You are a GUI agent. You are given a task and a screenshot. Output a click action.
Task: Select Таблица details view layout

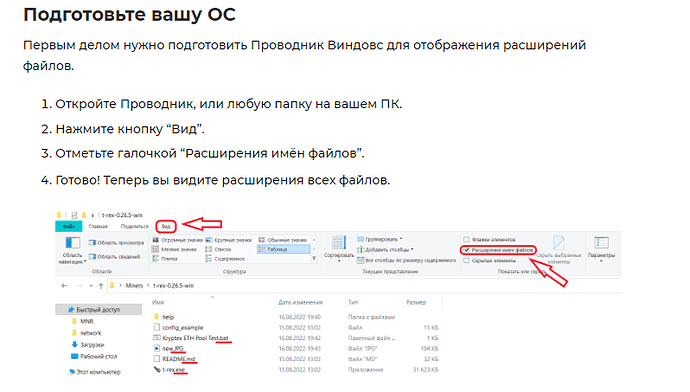(283, 249)
